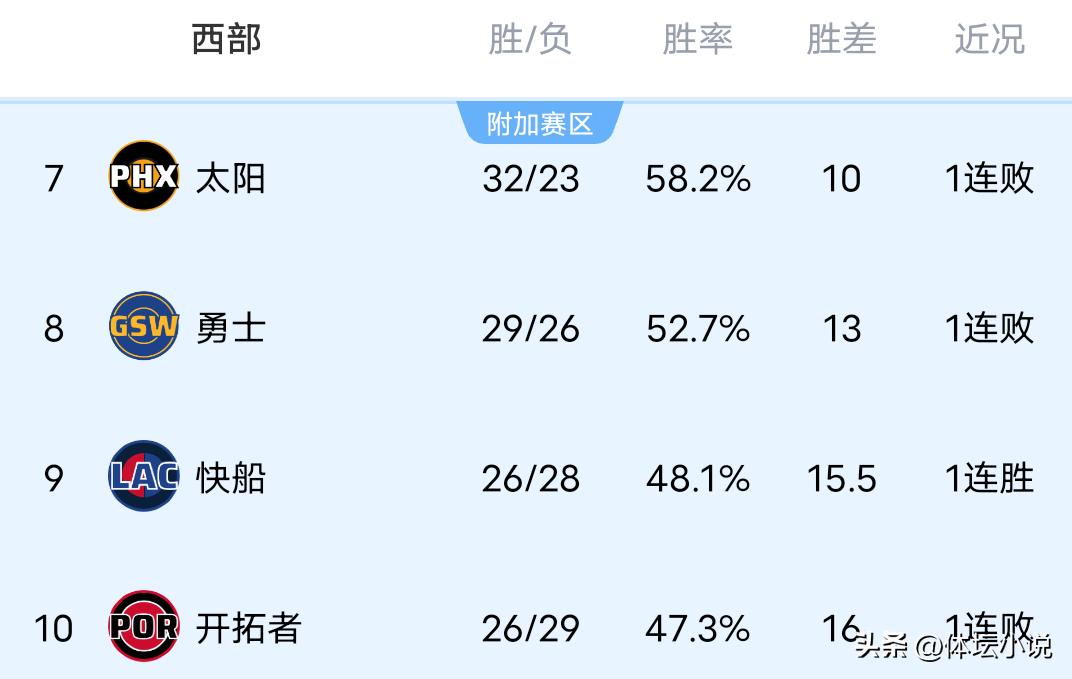The image size is (1072, 679).
Task: Click the Suns 32/23 record
Action: click(x=530, y=178)
